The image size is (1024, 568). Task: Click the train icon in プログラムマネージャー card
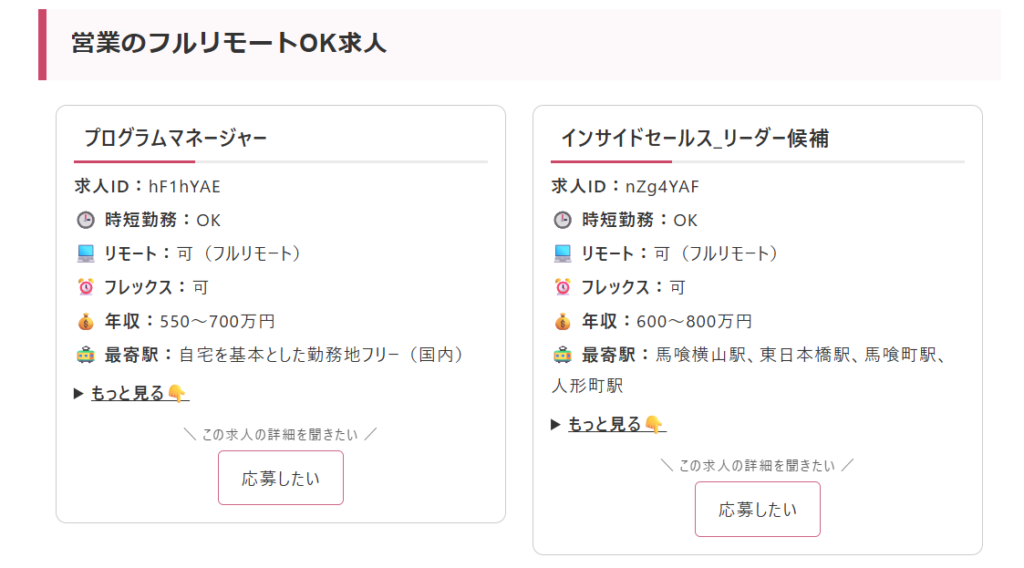85,354
